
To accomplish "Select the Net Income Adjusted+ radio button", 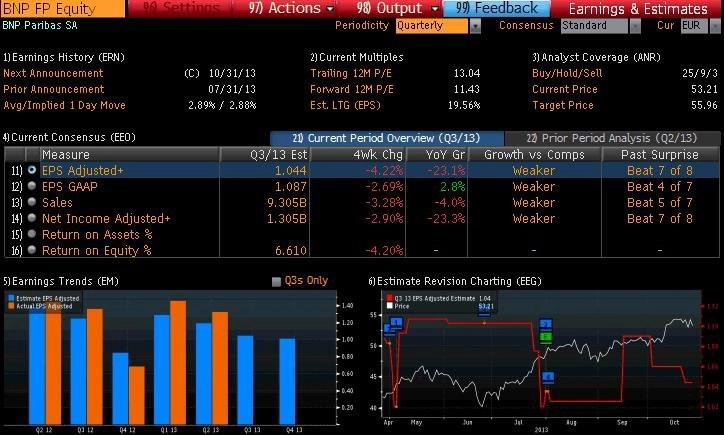I will (32, 218).
